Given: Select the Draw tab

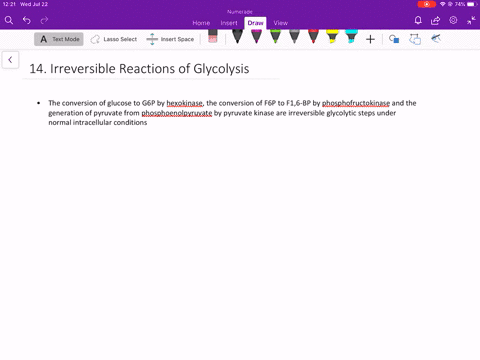Looking at the screenshot, I should click(255, 23).
